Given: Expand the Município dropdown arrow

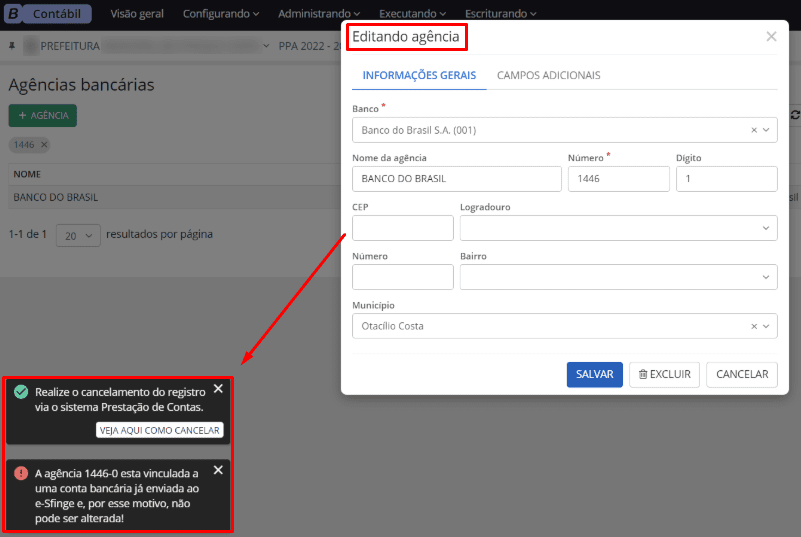Looking at the screenshot, I should point(767,326).
